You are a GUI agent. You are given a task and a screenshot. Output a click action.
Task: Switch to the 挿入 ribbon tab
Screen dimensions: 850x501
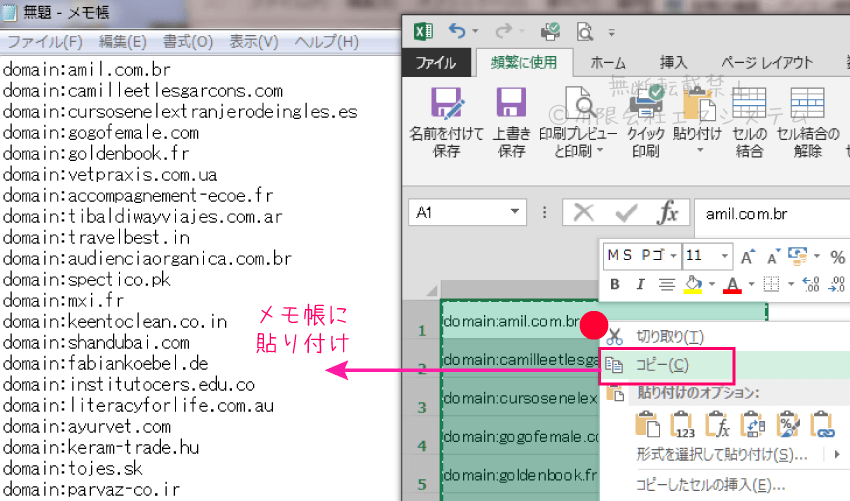click(x=673, y=63)
